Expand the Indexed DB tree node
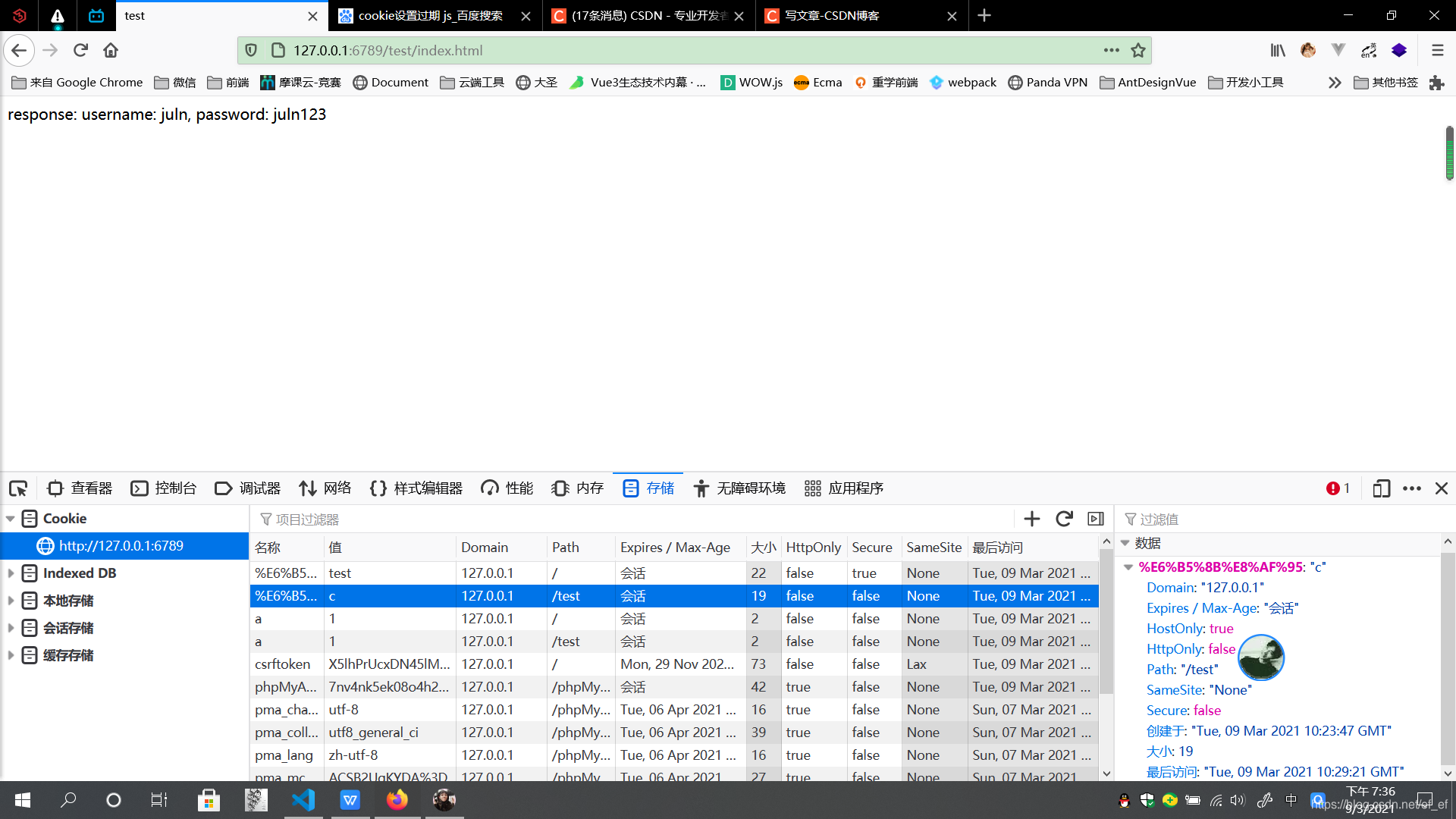This screenshot has width=1456, height=819. point(11,573)
